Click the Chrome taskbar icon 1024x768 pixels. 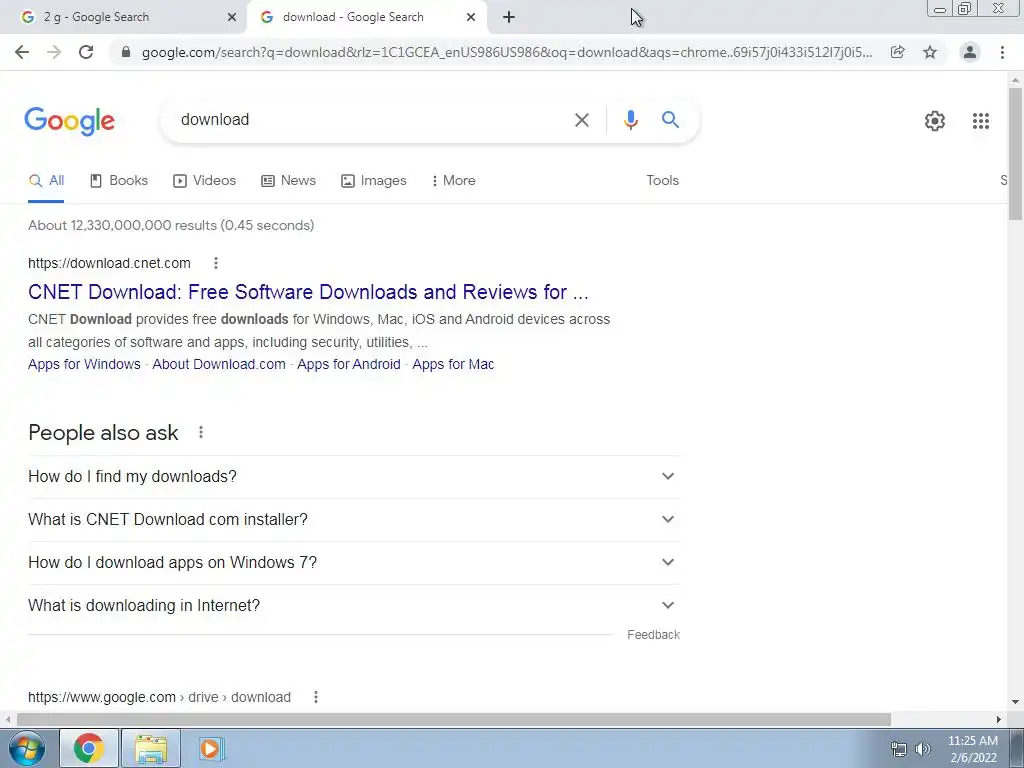coord(89,748)
